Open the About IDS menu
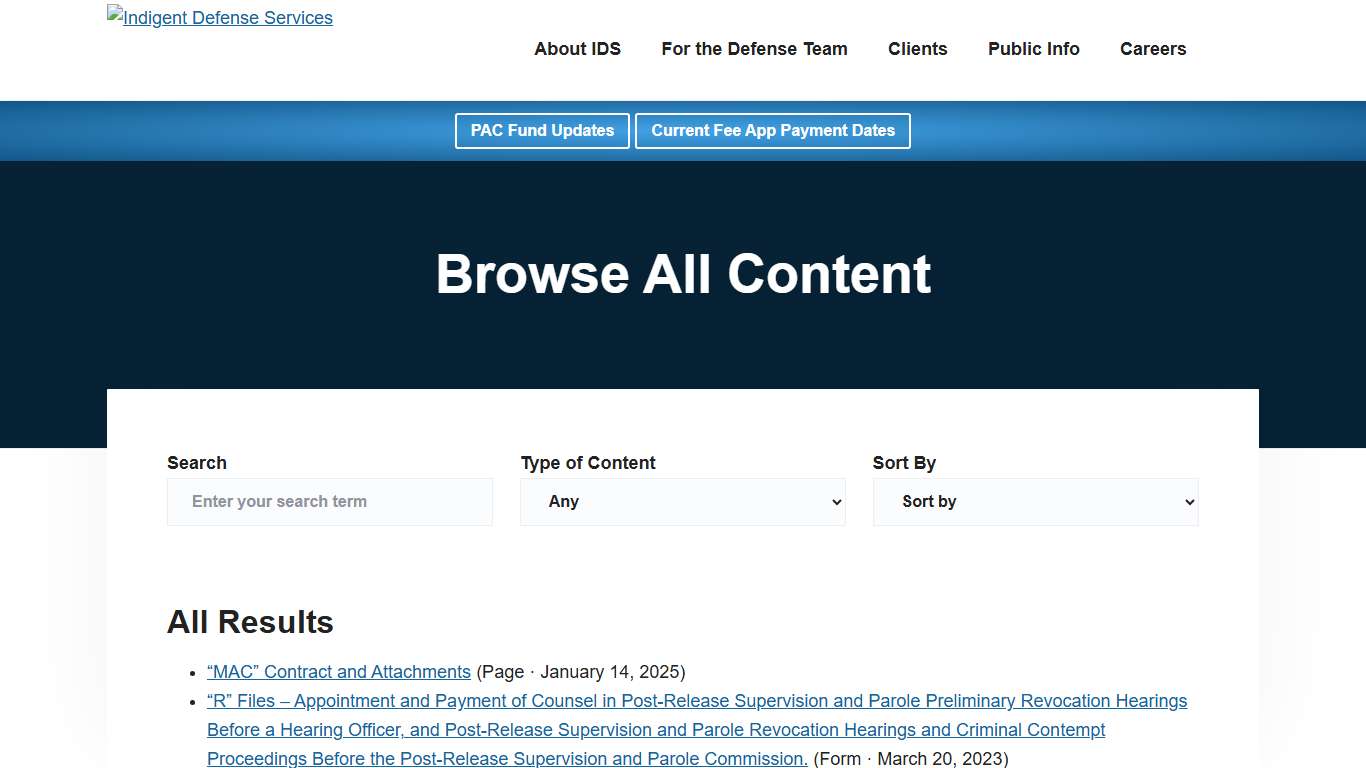 (x=577, y=49)
